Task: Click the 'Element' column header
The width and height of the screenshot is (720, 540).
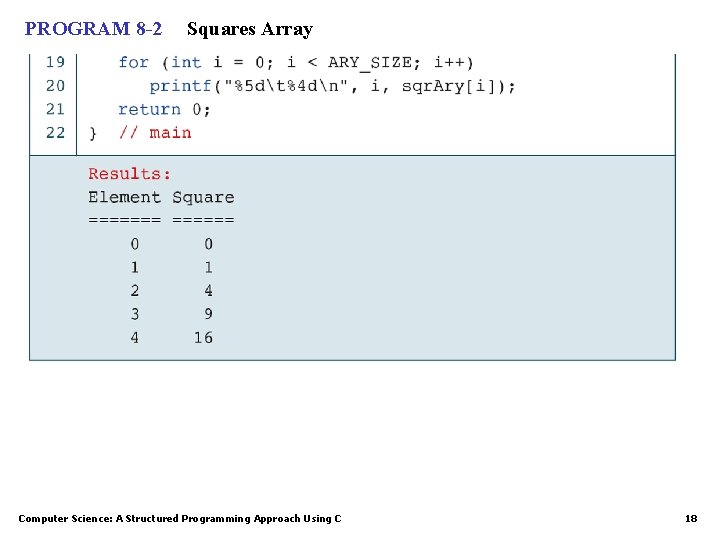Action: tap(124, 197)
